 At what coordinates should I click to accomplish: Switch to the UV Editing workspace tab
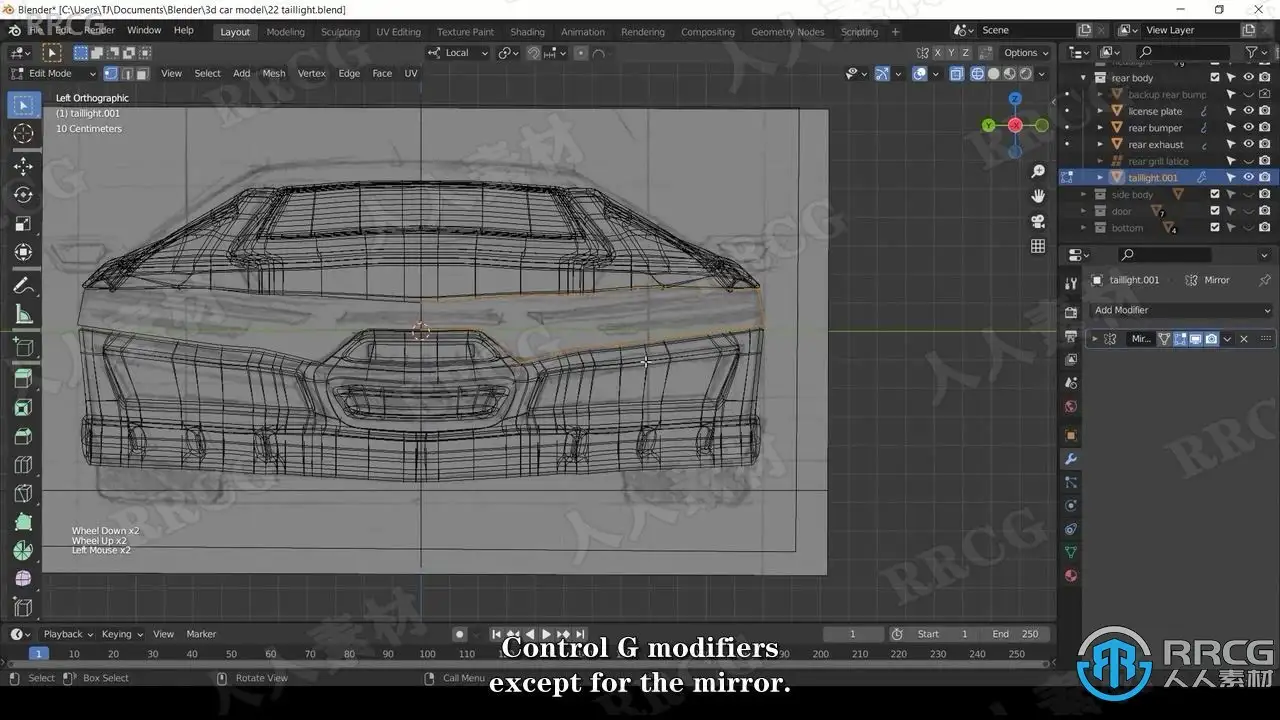[x=398, y=32]
